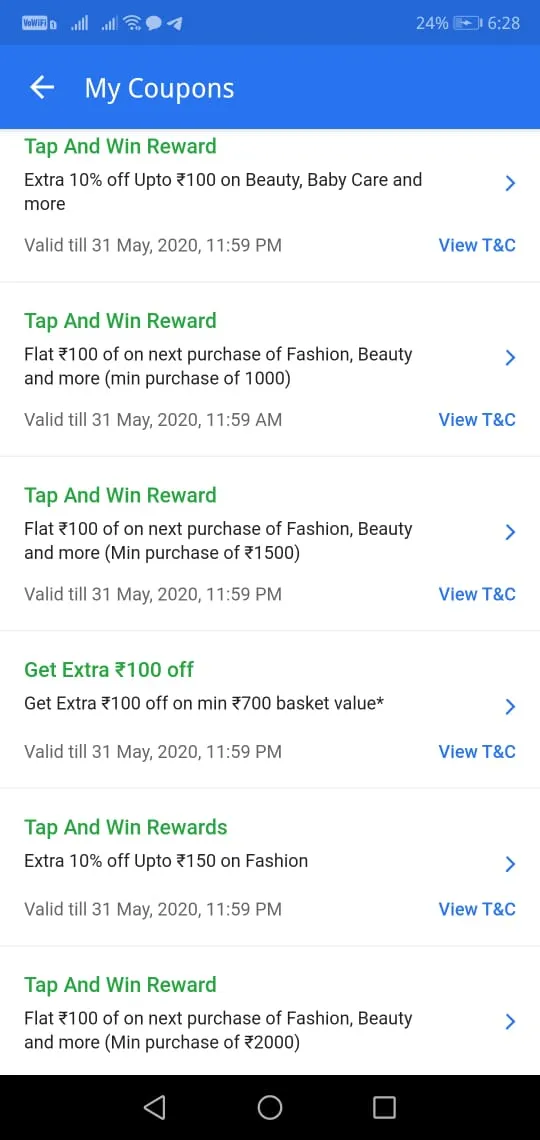This screenshot has width=540, height=1140.
Task: Tap the Telegram notification icon
Action: click(174, 23)
